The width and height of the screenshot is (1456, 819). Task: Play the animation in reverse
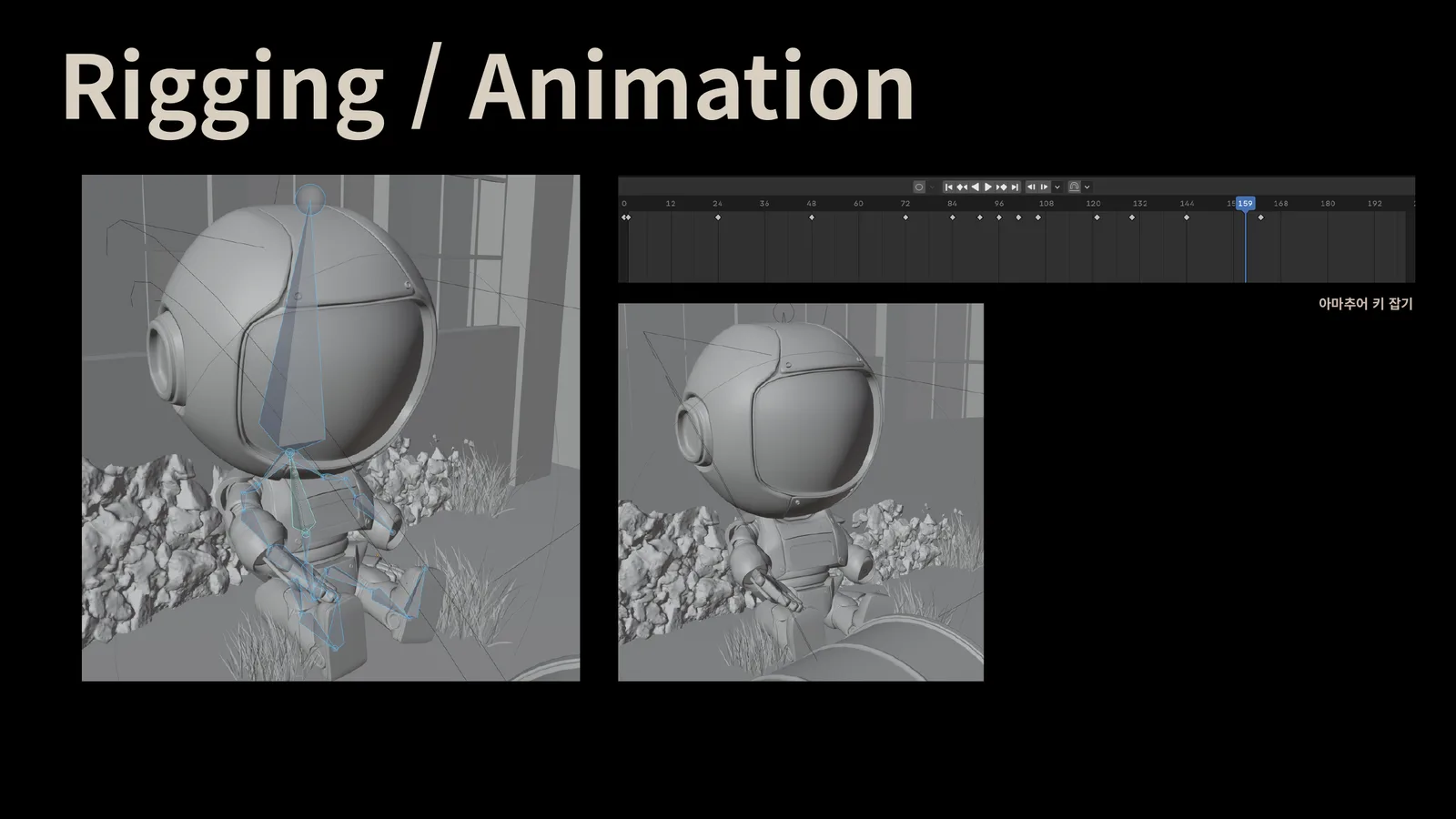(975, 187)
